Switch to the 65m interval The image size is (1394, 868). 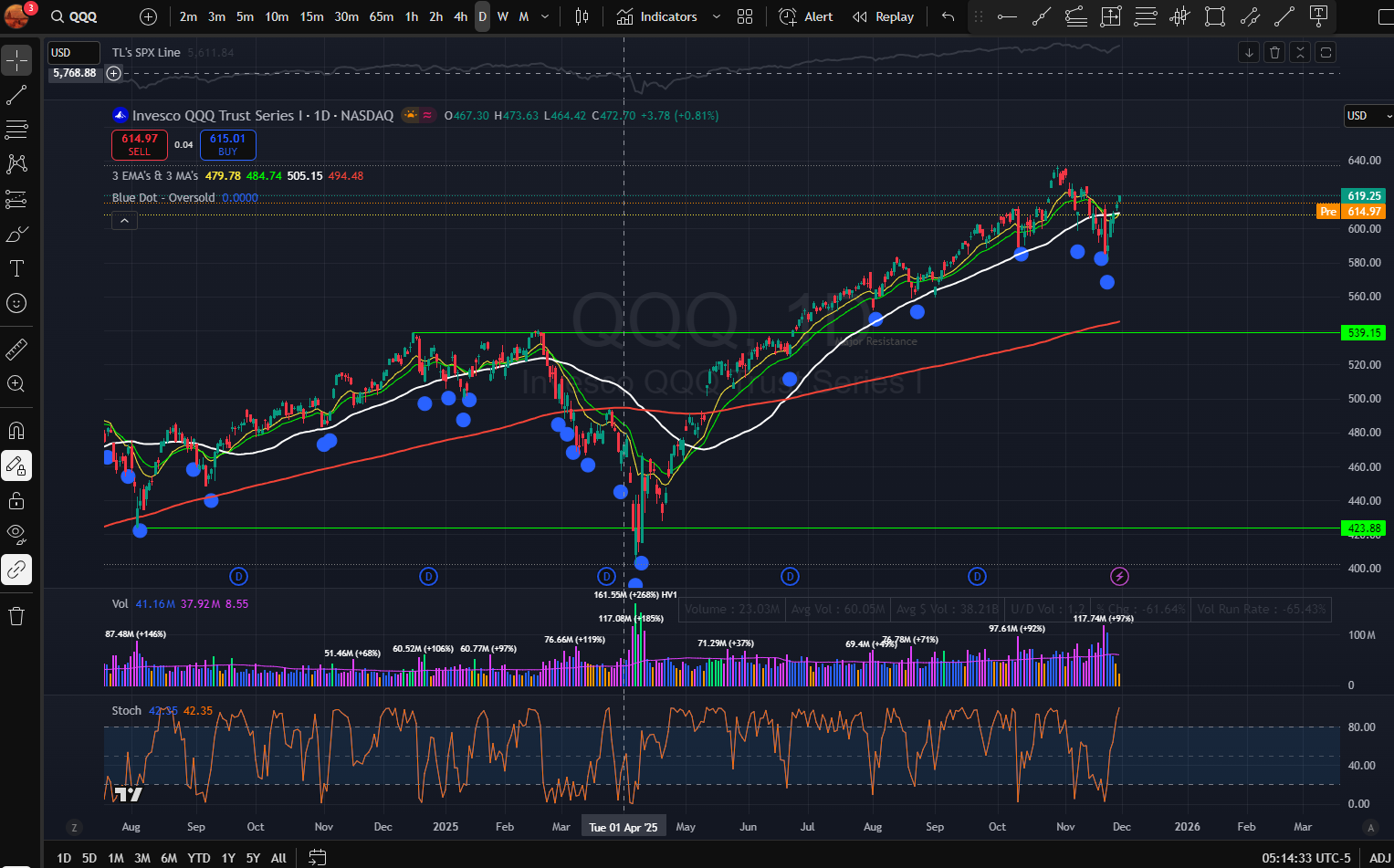click(381, 16)
